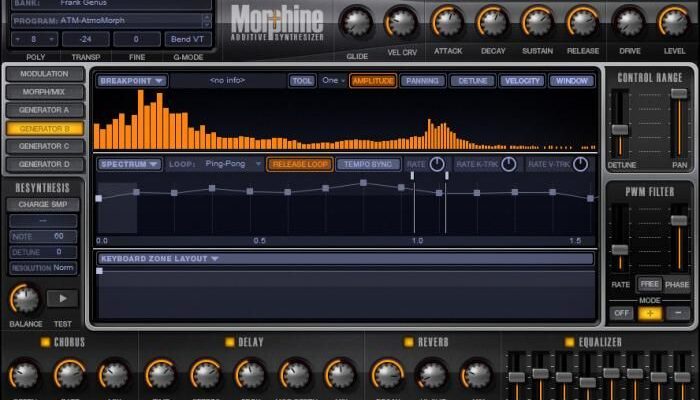Click the Level knob
This screenshot has width=700, height=400.
[675, 21]
